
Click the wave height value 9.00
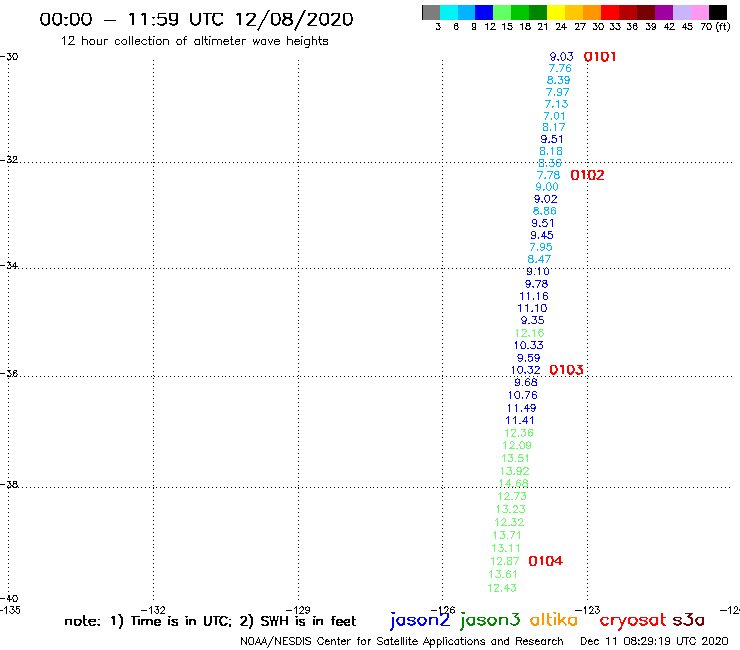point(547,187)
